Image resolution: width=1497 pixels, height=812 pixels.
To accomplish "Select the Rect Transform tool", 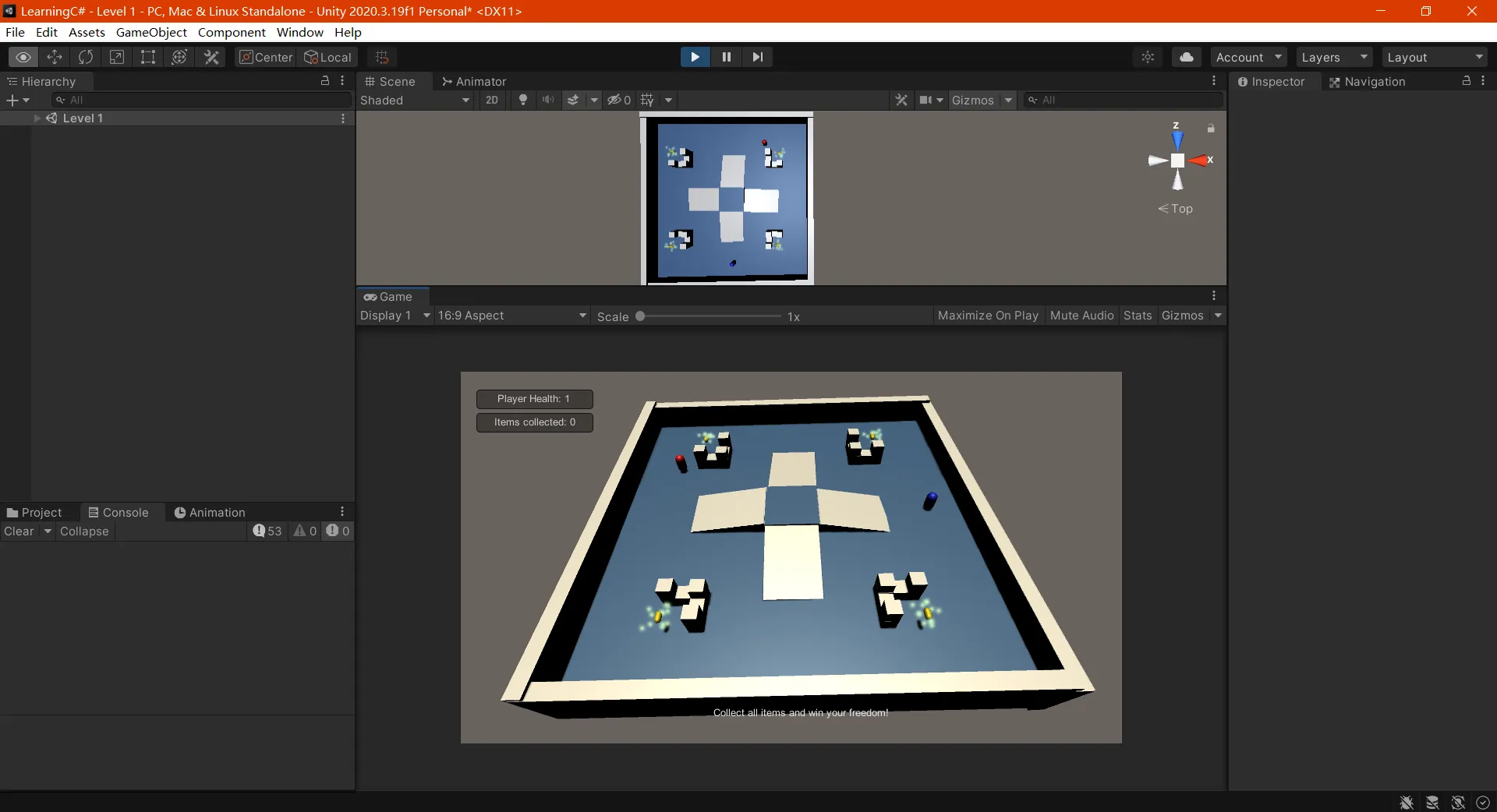I will click(148, 57).
